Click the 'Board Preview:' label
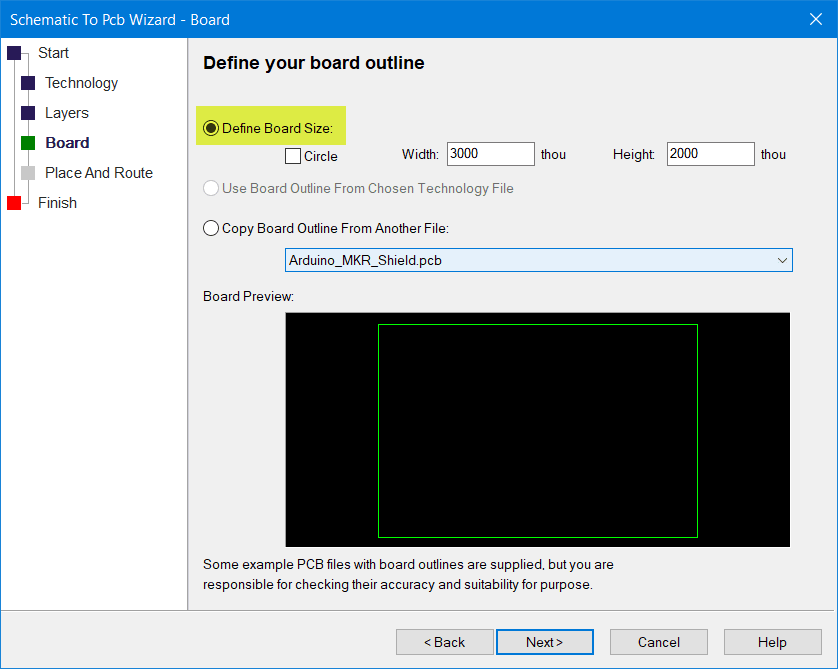 pyautogui.click(x=249, y=296)
